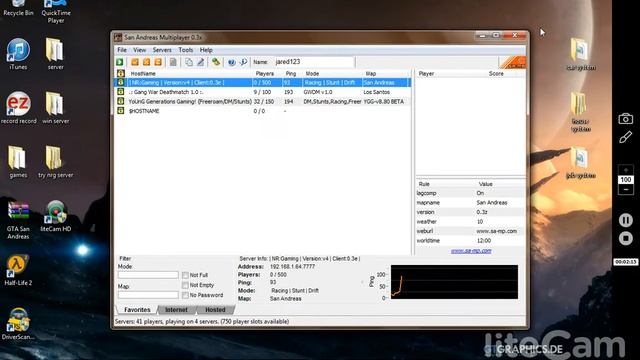This screenshot has height=360, width=640.
Task: Open the View menu
Action: [139, 50]
